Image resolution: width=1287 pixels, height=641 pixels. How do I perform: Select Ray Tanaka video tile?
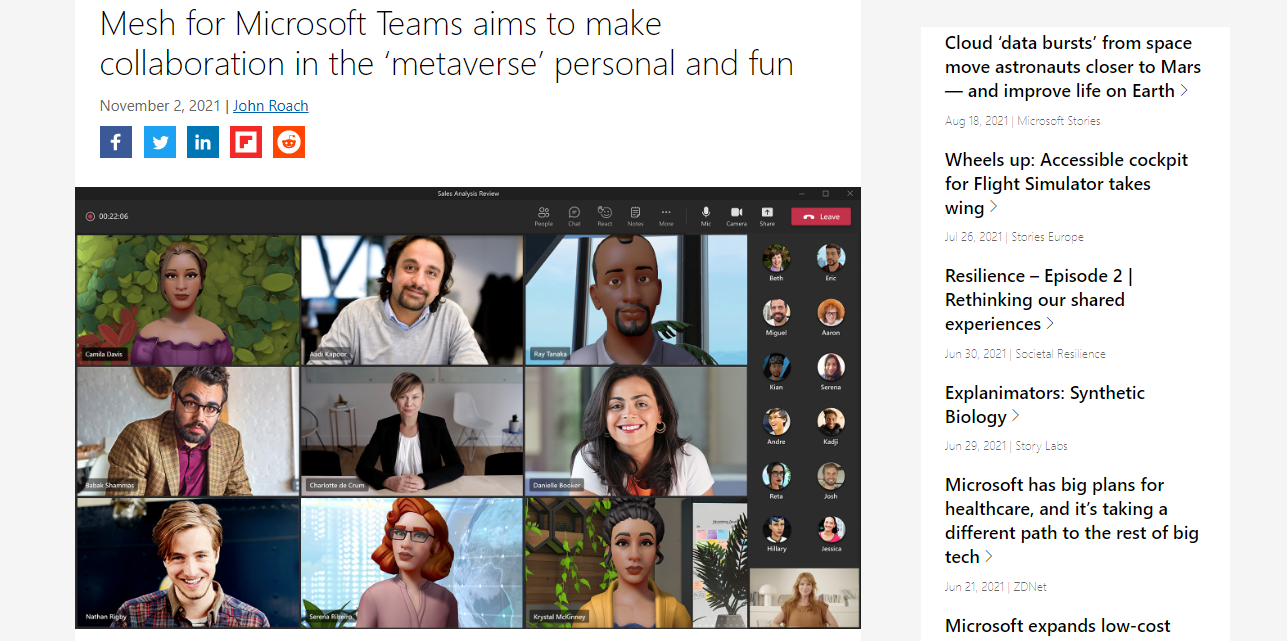click(x=636, y=300)
